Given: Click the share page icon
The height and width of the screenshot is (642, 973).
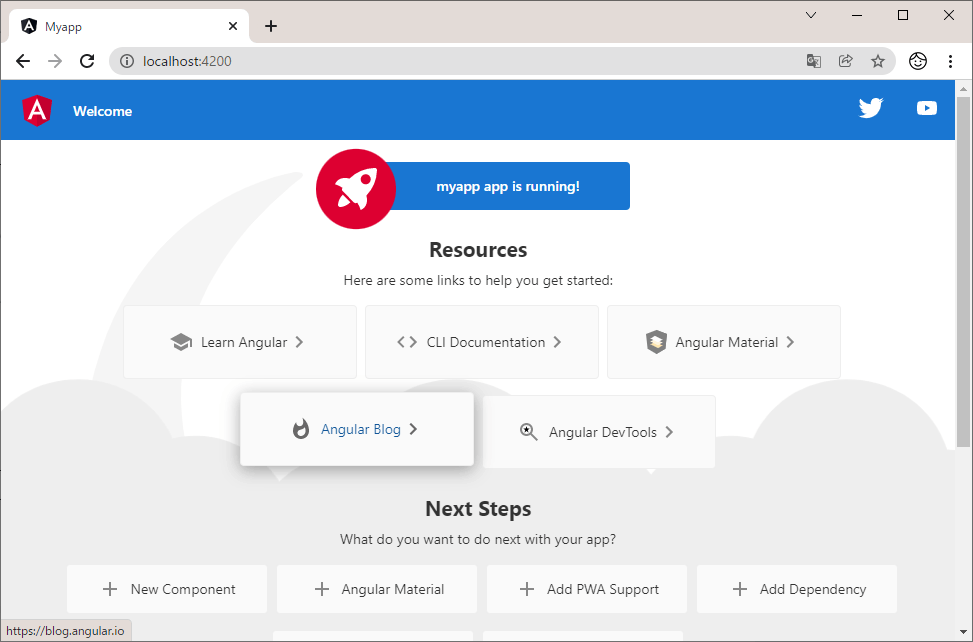Looking at the screenshot, I should (845, 61).
